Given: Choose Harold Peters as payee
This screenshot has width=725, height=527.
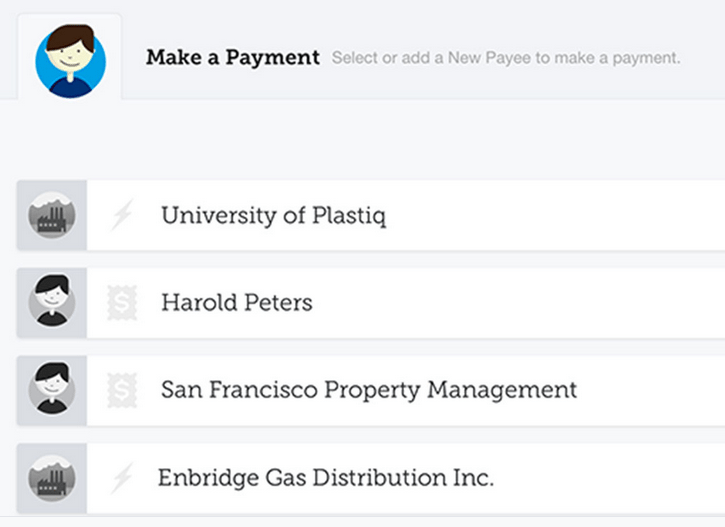Looking at the screenshot, I should [x=237, y=302].
